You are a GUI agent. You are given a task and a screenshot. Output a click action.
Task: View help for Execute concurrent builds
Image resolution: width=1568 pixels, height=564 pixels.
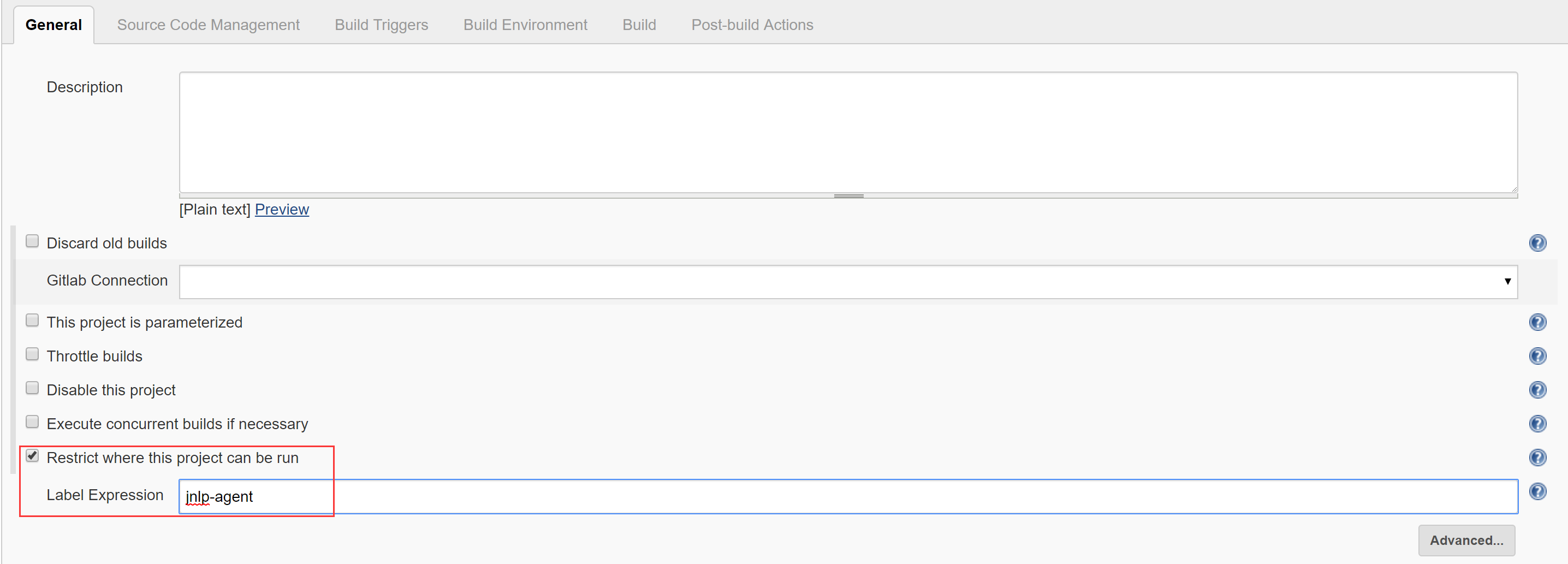pyautogui.click(x=1537, y=424)
